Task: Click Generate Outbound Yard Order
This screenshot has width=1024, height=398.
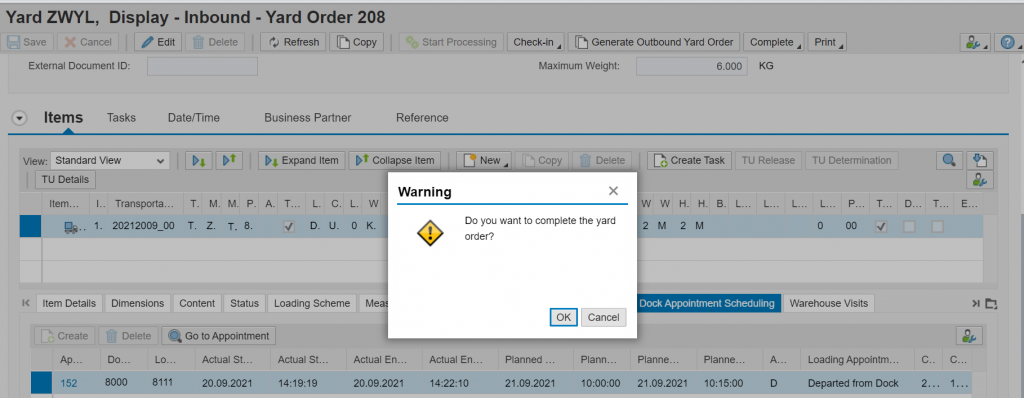Action: pos(654,42)
